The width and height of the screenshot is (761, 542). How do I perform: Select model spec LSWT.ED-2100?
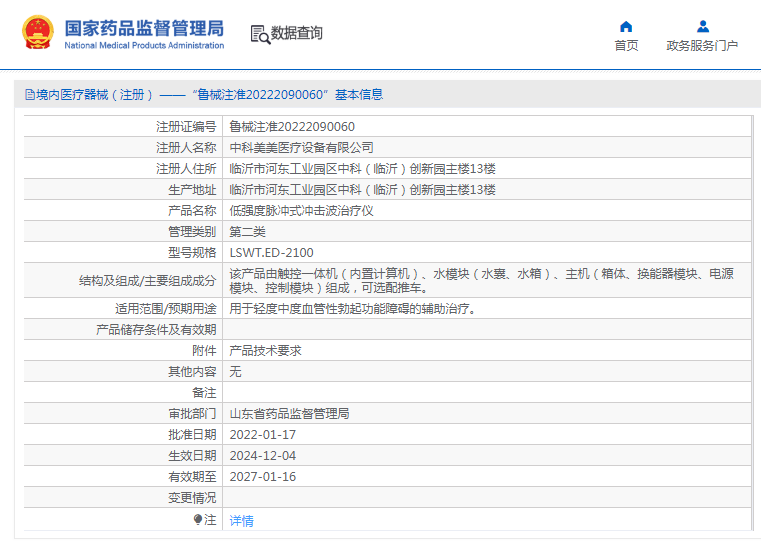point(271,253)
